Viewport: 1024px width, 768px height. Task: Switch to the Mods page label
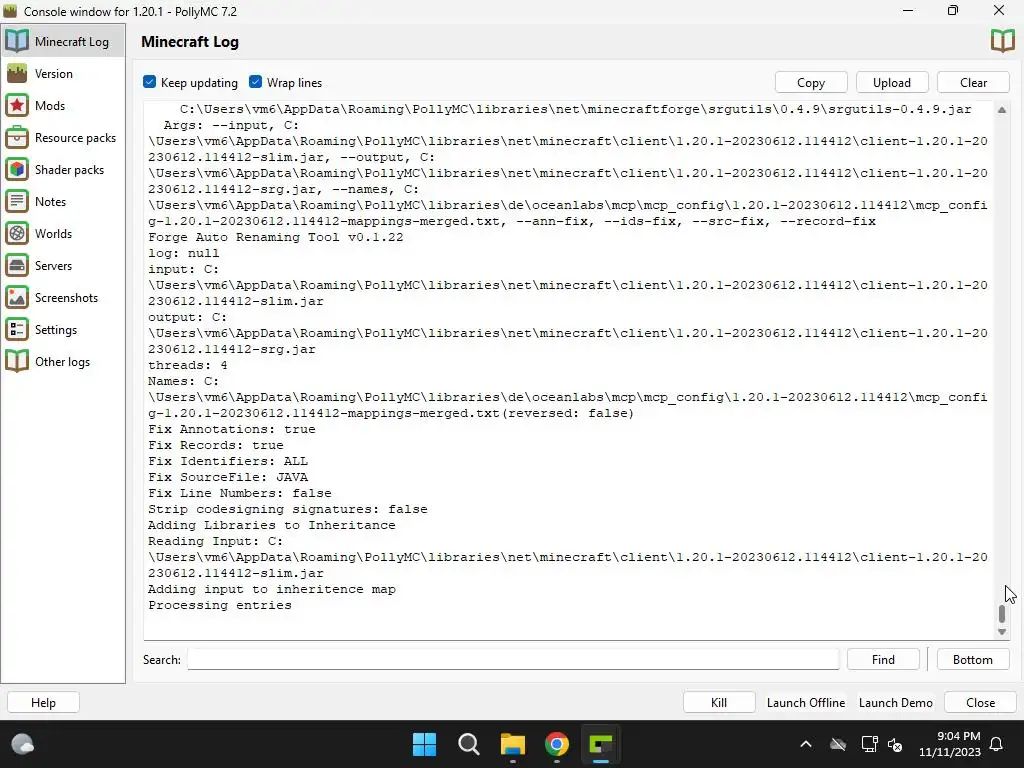(x=50, y=106)
